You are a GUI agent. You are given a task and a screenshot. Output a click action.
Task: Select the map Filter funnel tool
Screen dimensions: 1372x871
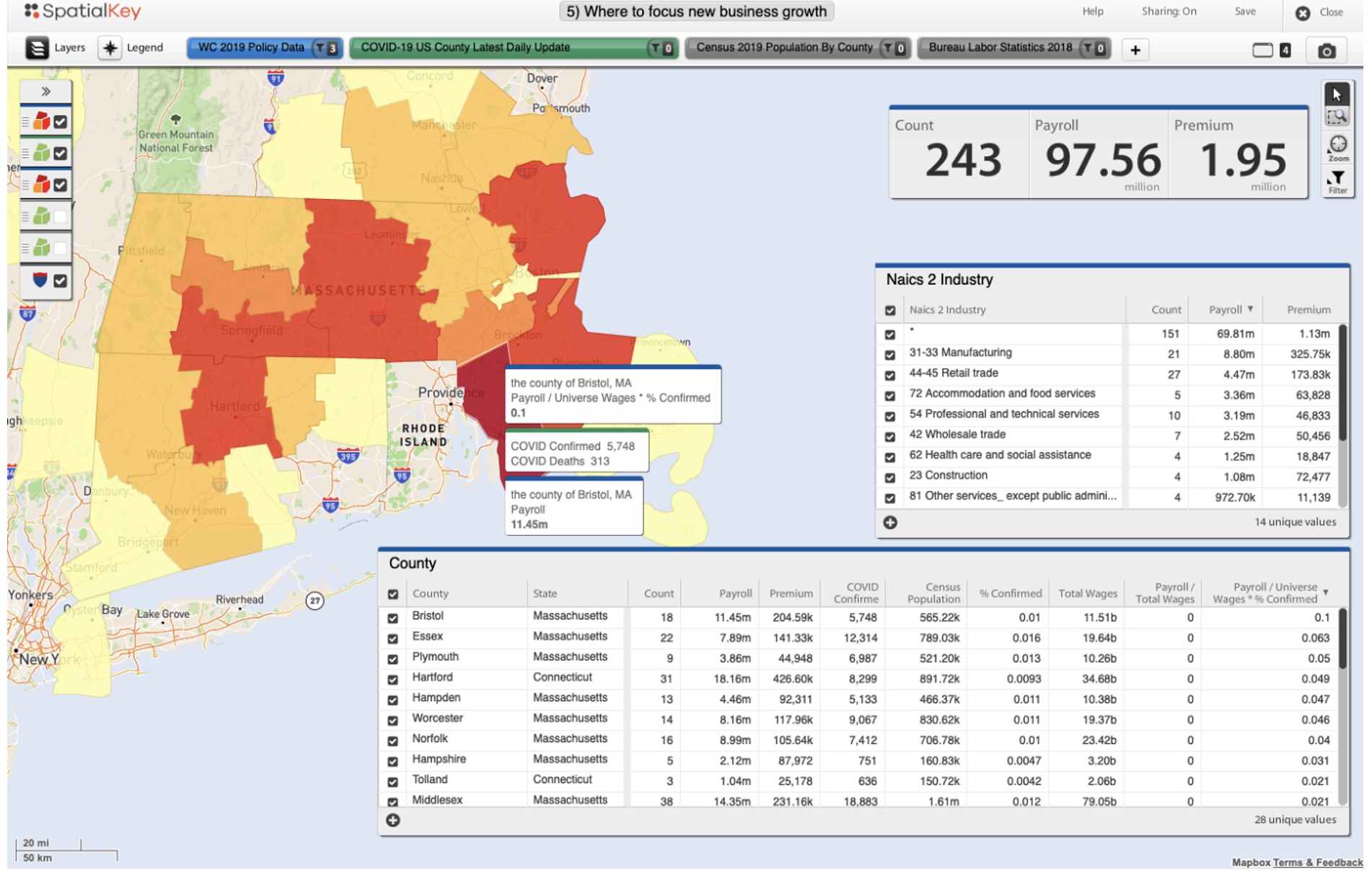tap(1337, 180)
